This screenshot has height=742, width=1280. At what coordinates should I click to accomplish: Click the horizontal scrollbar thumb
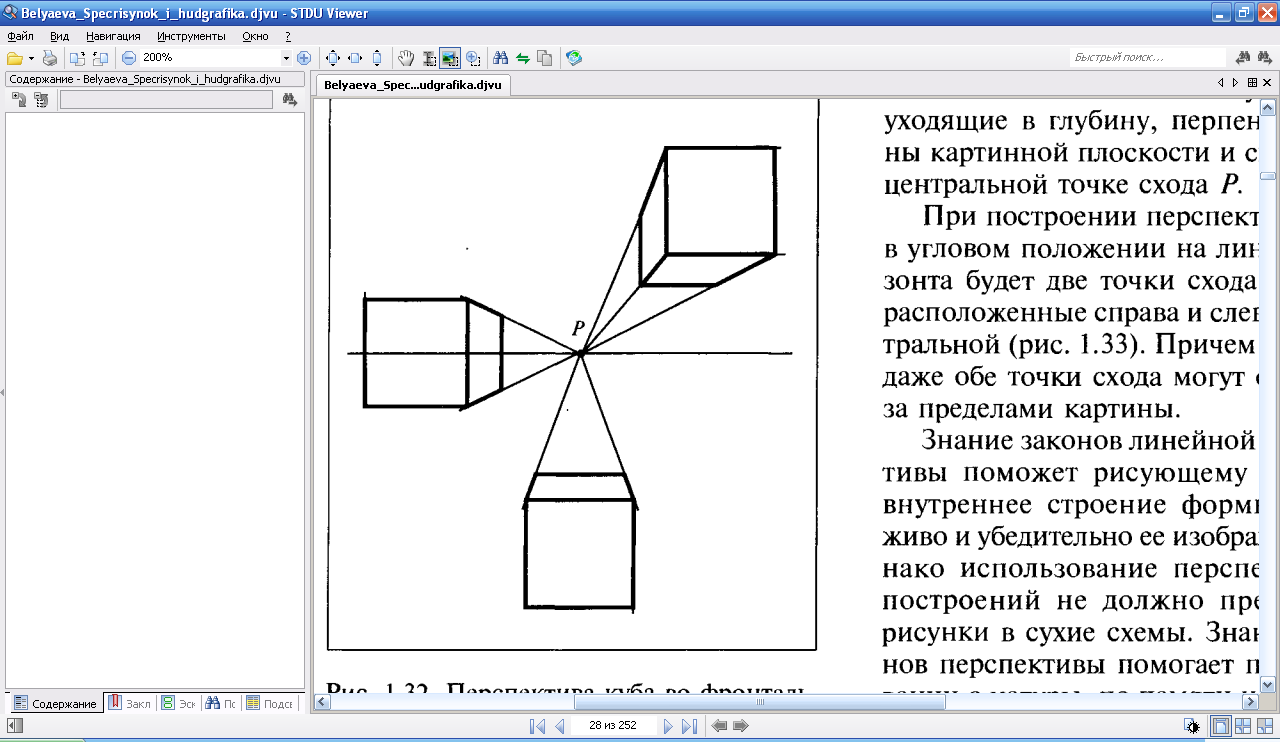point(758,702)
